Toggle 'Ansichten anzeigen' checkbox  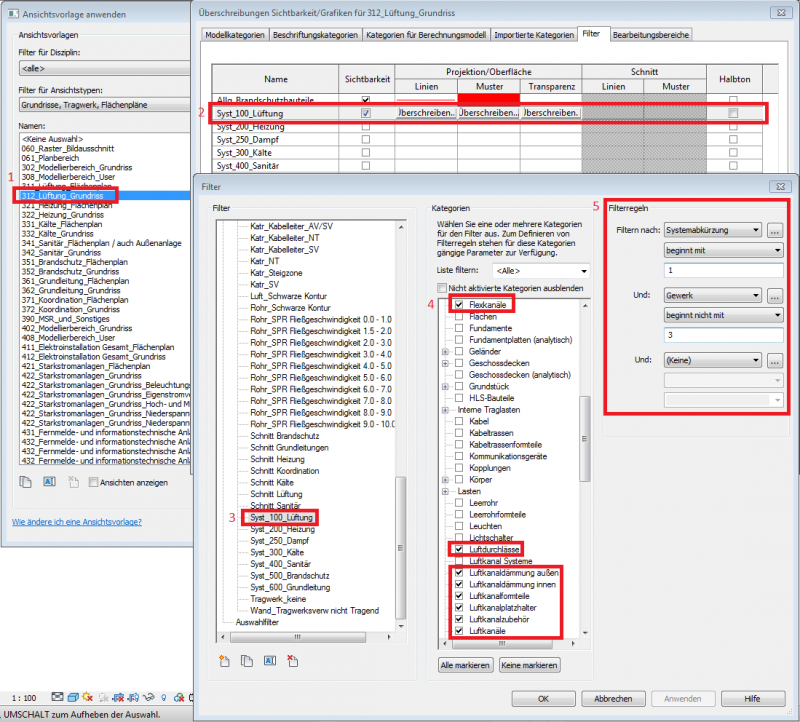[93, 482]
